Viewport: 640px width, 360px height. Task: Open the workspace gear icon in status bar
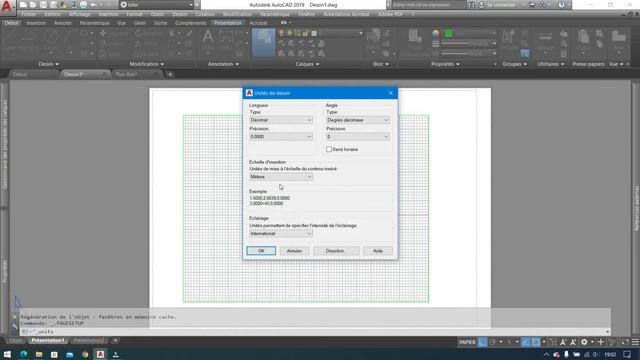[x=584, y=342]
